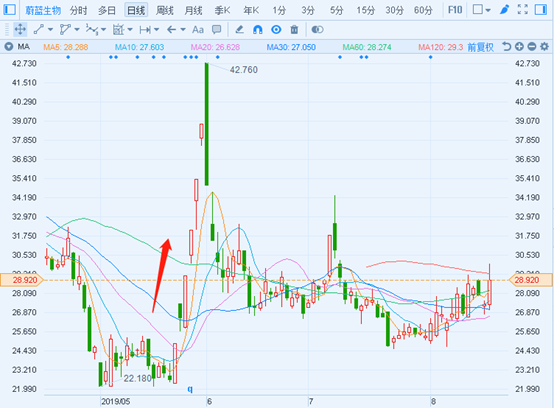The height and width of the screenshot is (408, 554).
Task: Switch to 30分 minute chart
Action: [x=394, y=10]
